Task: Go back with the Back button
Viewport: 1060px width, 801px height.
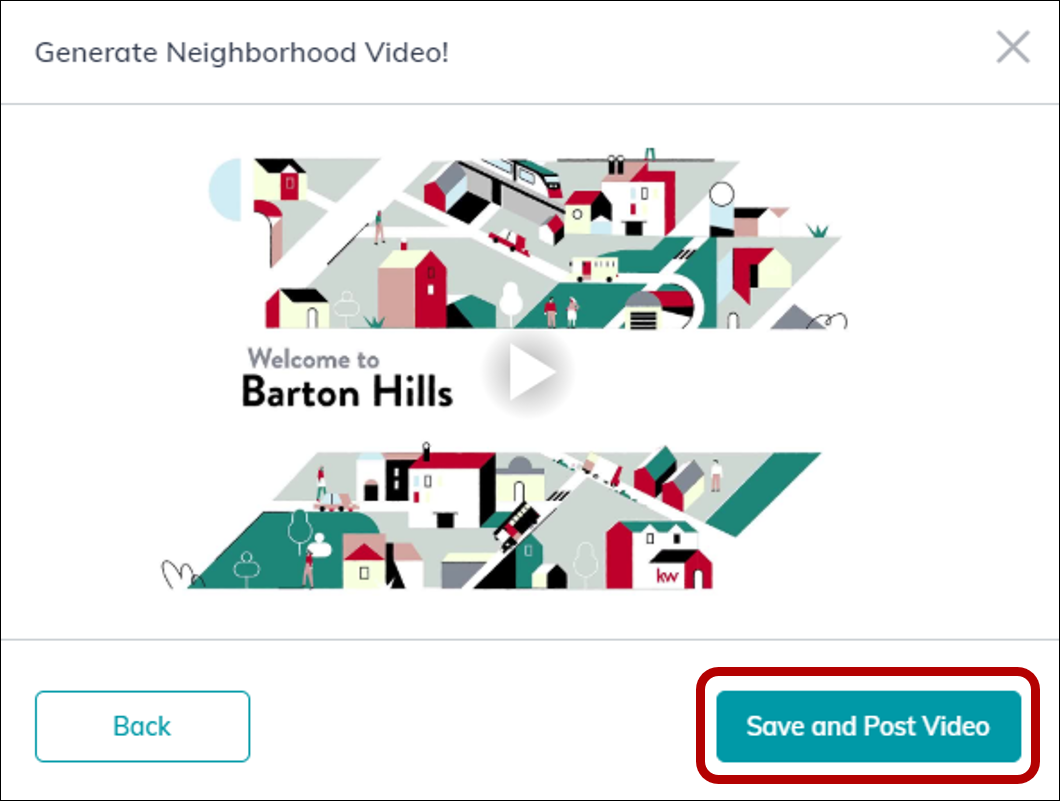Action: pos(143,726)
